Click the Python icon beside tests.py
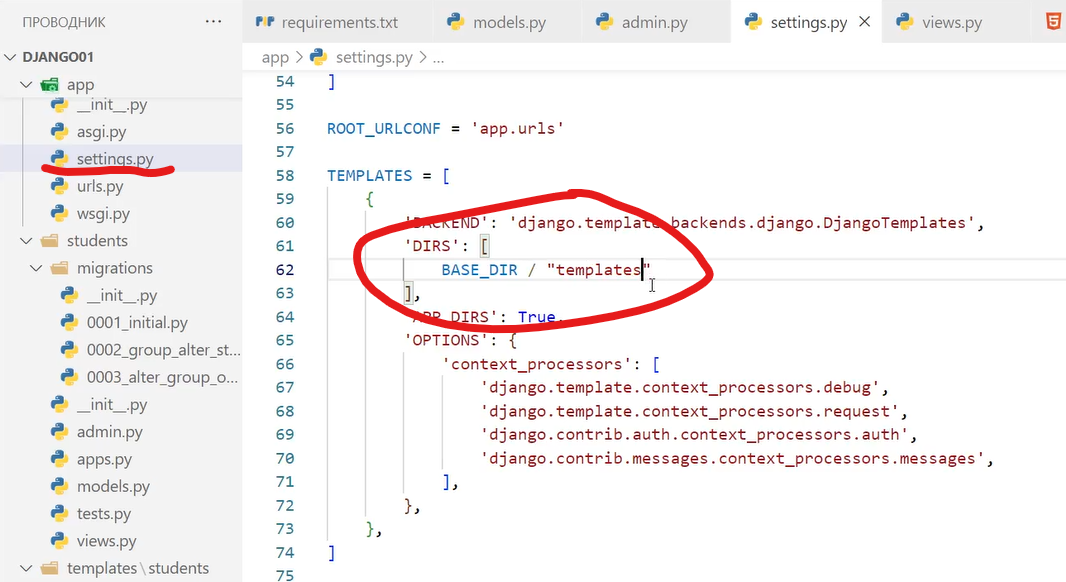 coord(60,514)
